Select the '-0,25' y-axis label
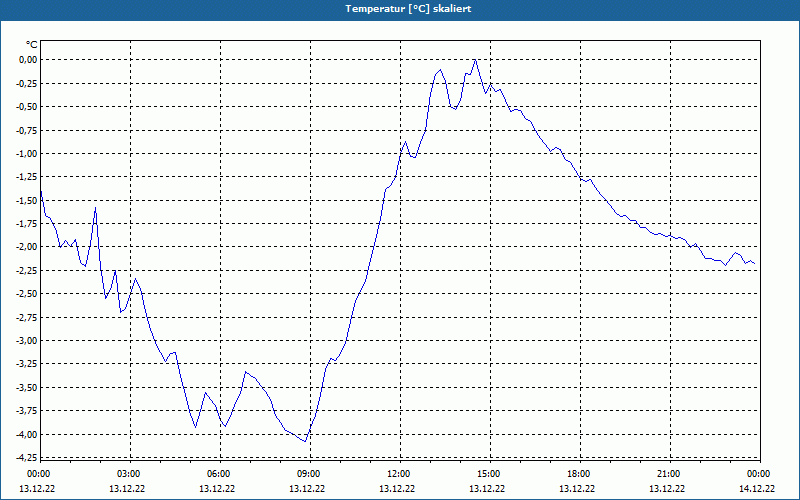 27,83
